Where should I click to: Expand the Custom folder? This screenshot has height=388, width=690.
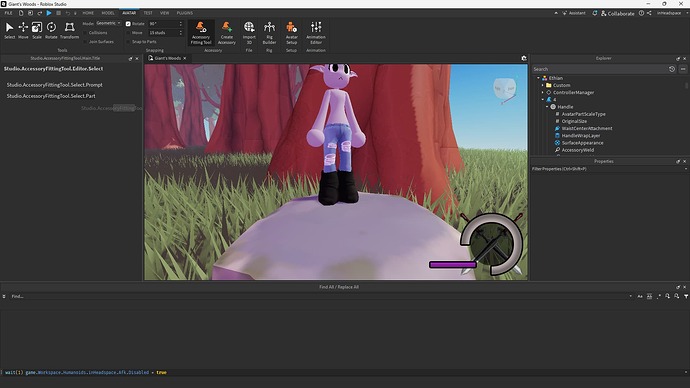pyautogui.click(x=543, y=85)
